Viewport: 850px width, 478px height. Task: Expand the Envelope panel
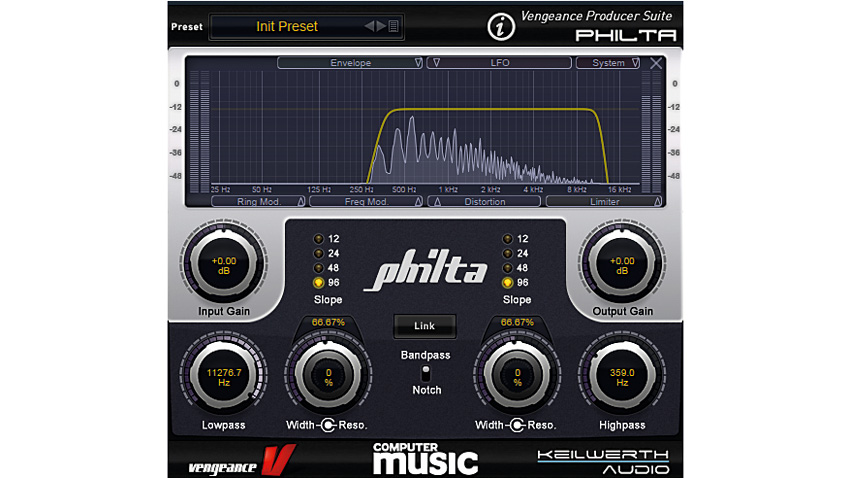coord(350,63)
